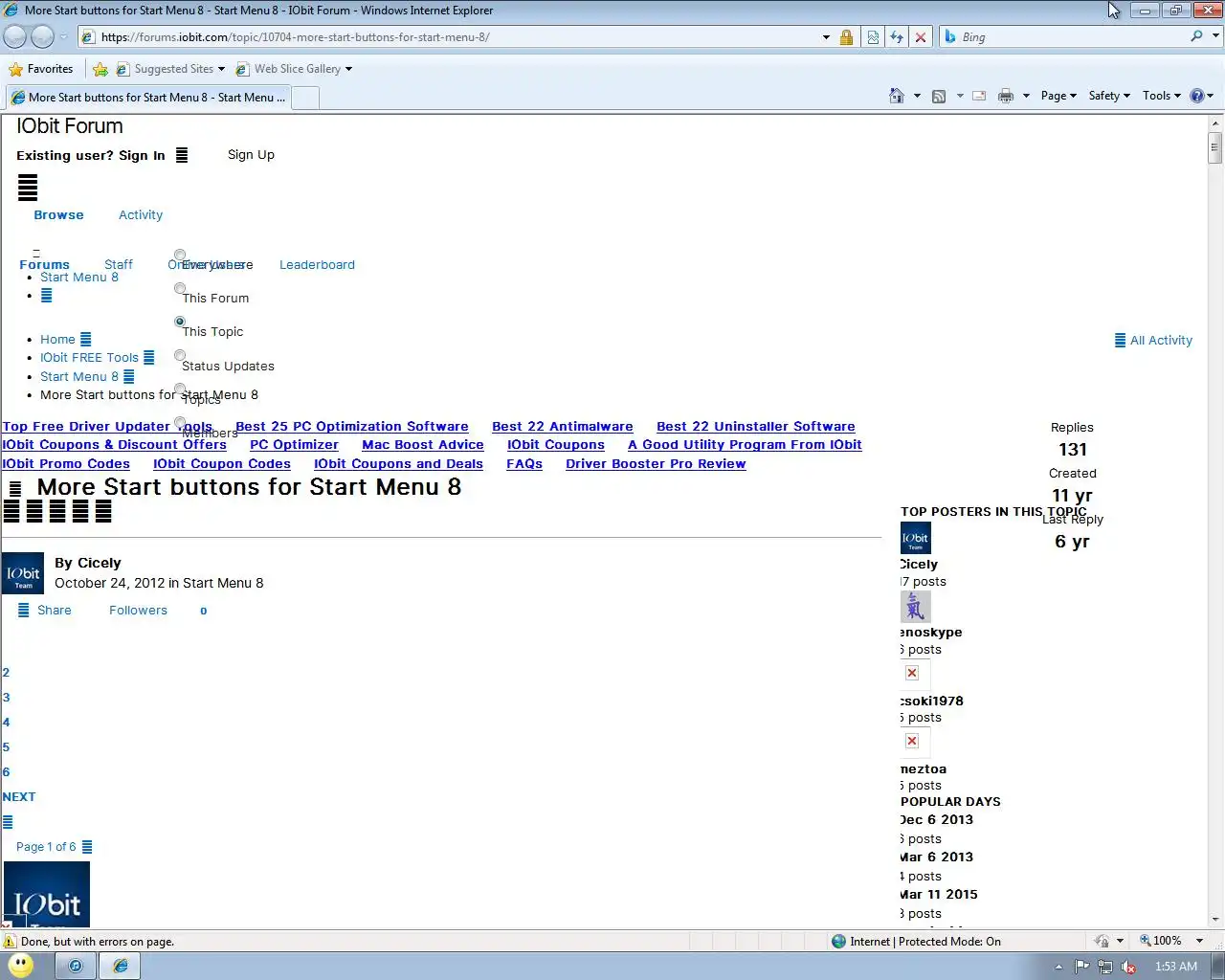
Task: Select the More Start buttons browser tab
Action: [147, 98]
